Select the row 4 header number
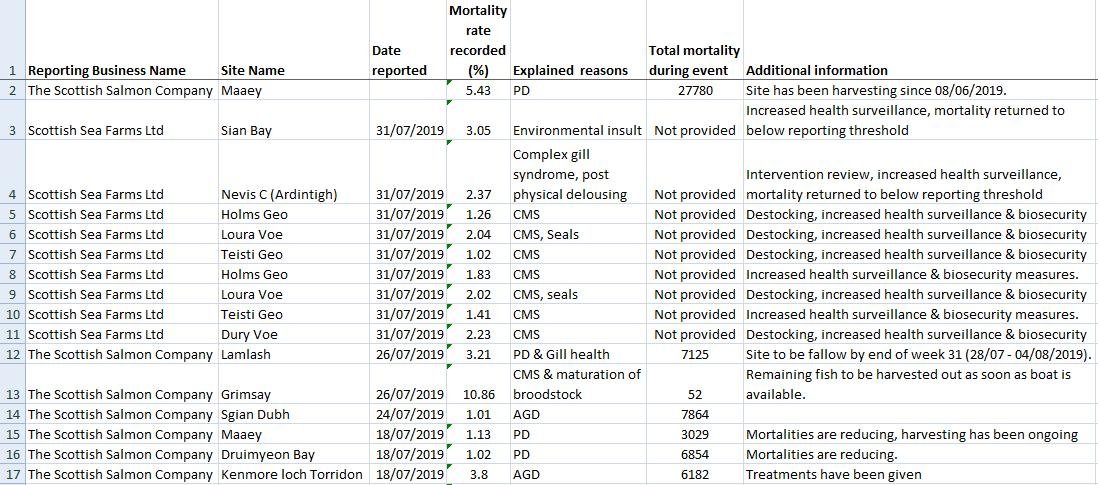This screenshot has height=485, width=1098. pyautogui.click(x=12, y=194)
